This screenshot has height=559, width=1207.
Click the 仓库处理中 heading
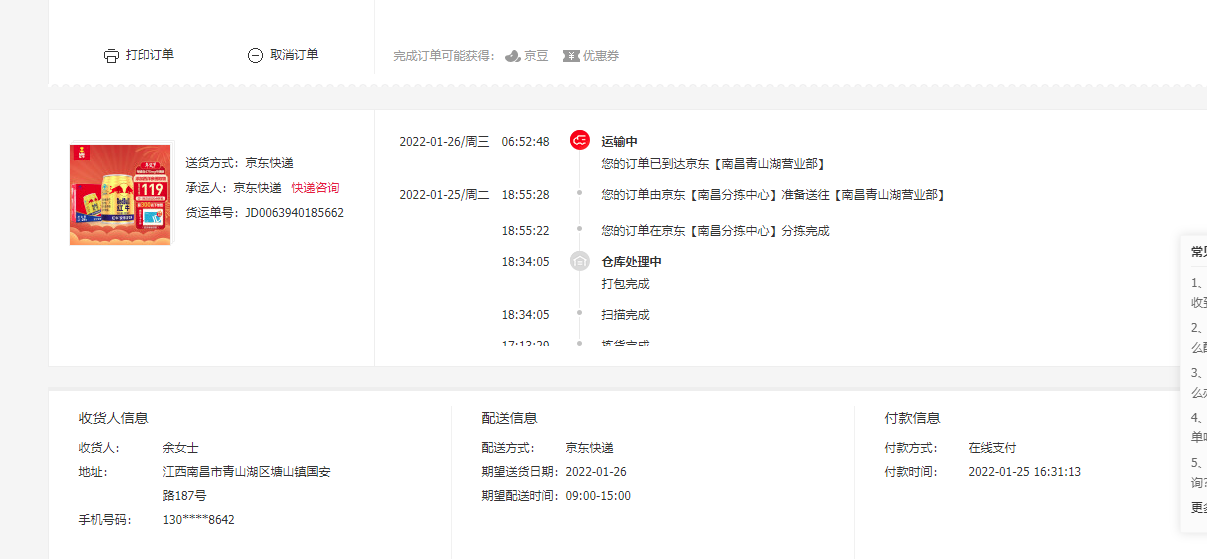[631, 262]
